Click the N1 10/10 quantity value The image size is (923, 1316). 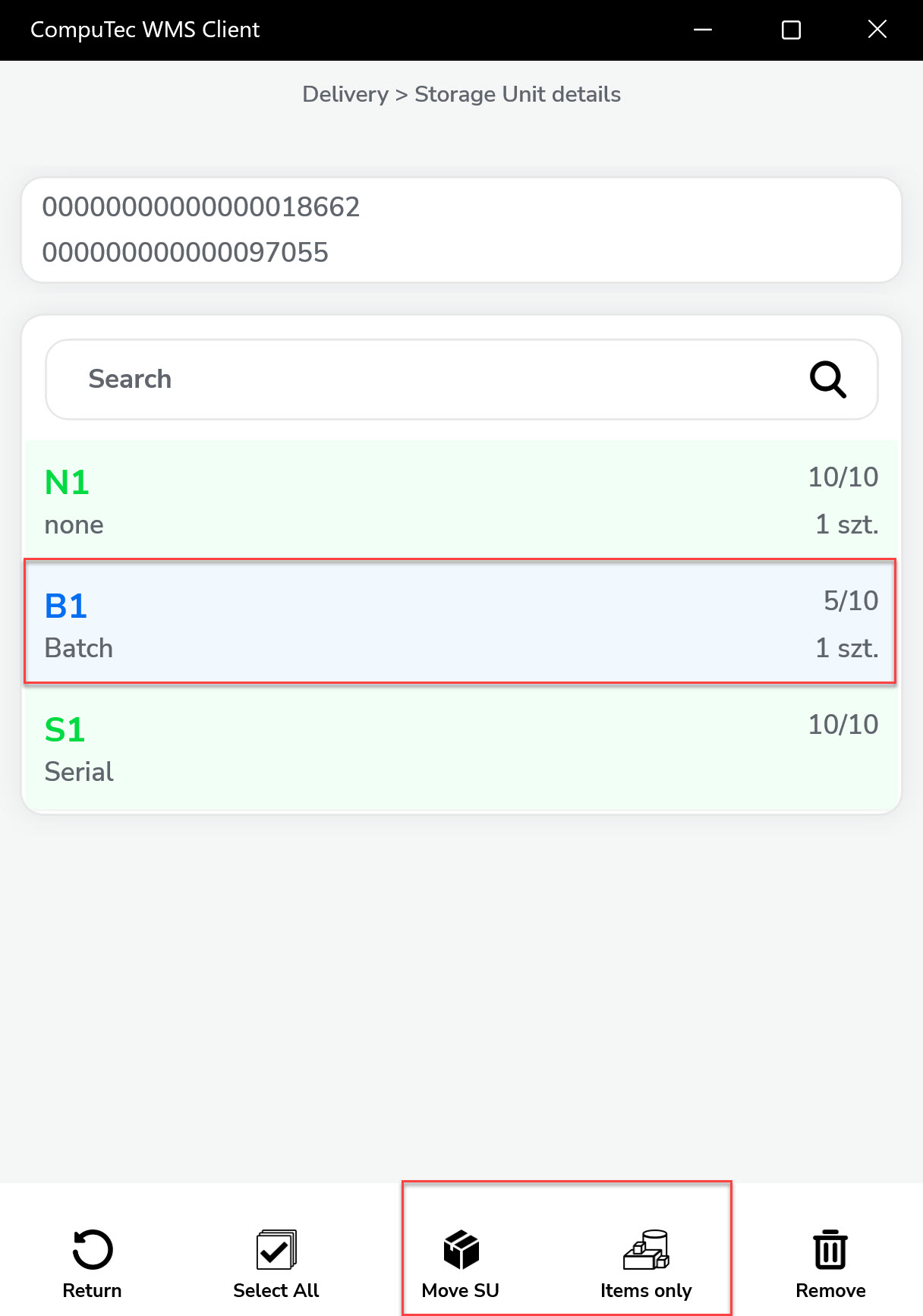[x=843, y=477]
